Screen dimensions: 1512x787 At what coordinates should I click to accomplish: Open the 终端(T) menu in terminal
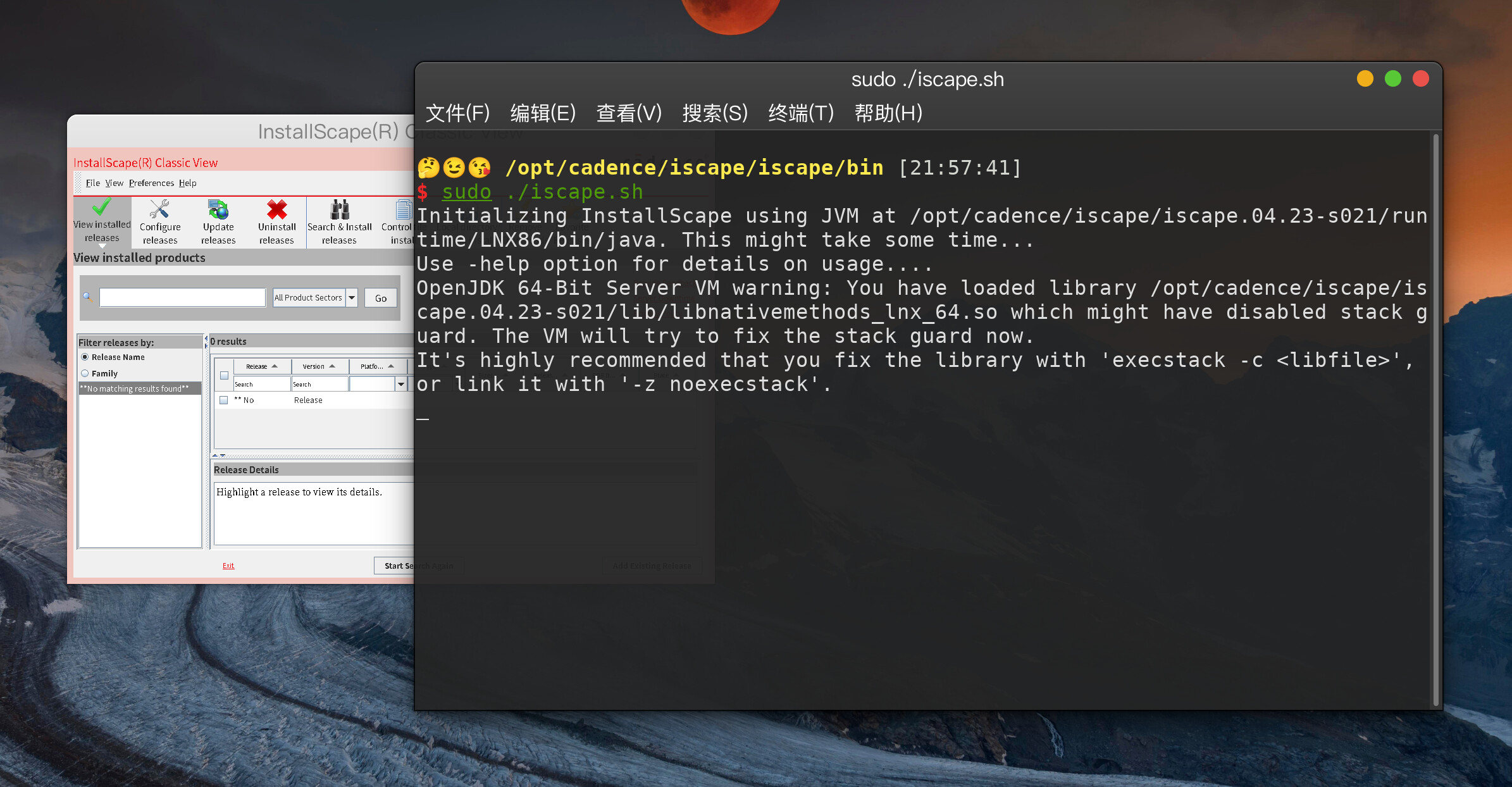[x=800, y=113]
